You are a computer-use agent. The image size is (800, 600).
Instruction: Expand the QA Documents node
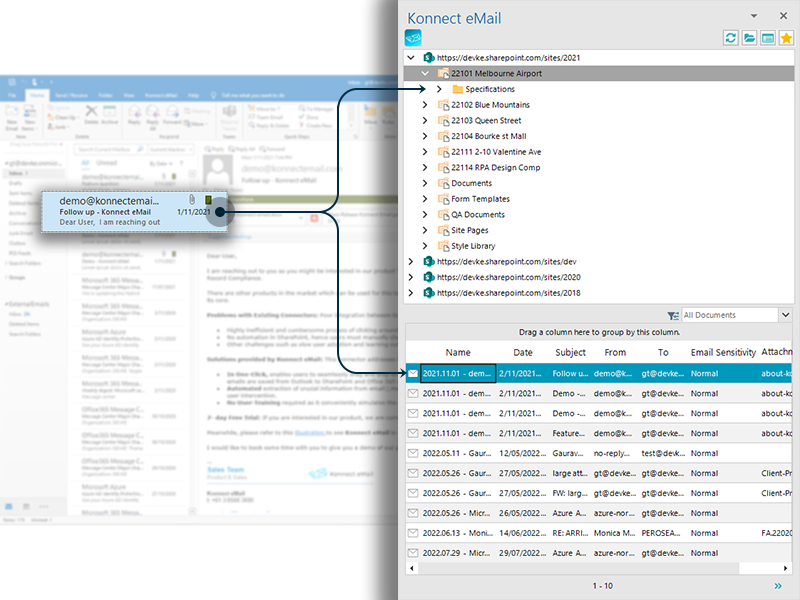click(425, 215)
